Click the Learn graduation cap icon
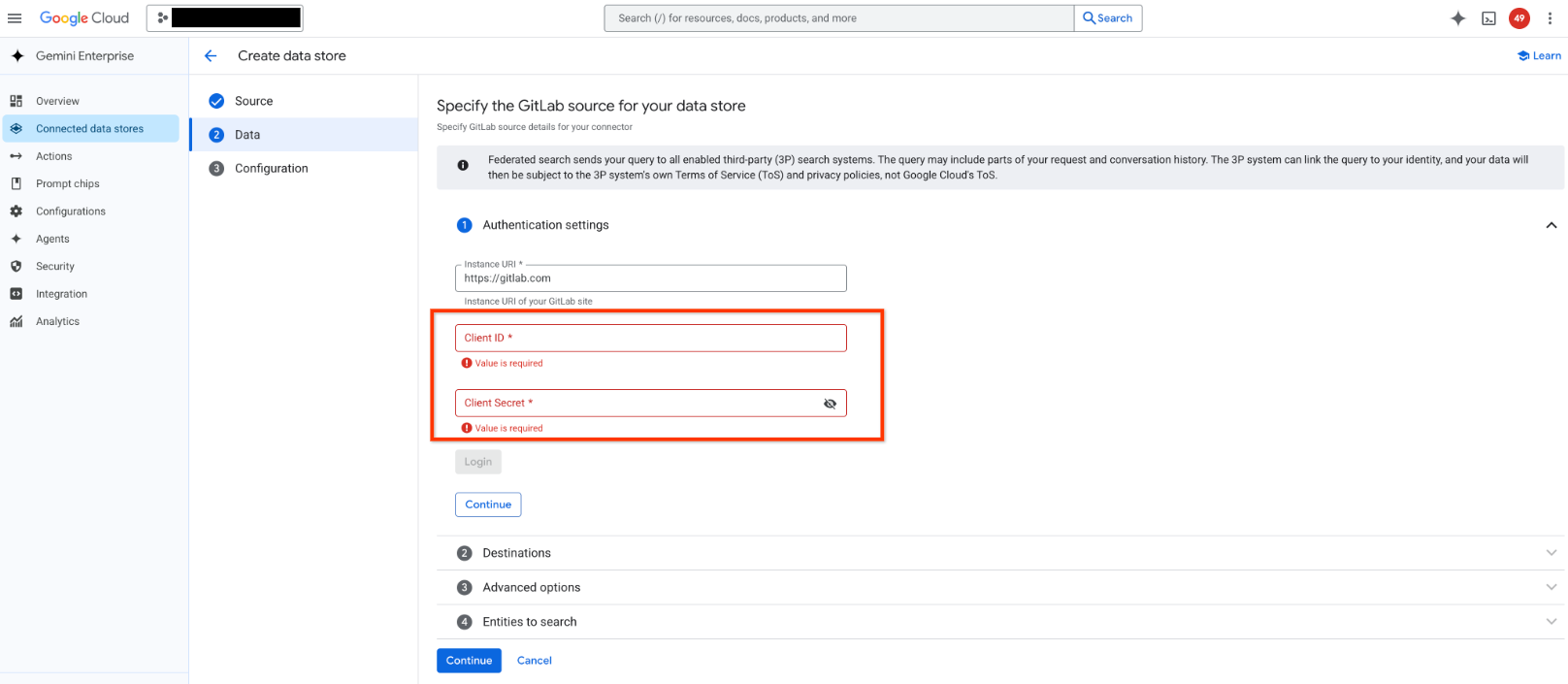This screenshot has width=1568, height=684. pos(1523,56)
